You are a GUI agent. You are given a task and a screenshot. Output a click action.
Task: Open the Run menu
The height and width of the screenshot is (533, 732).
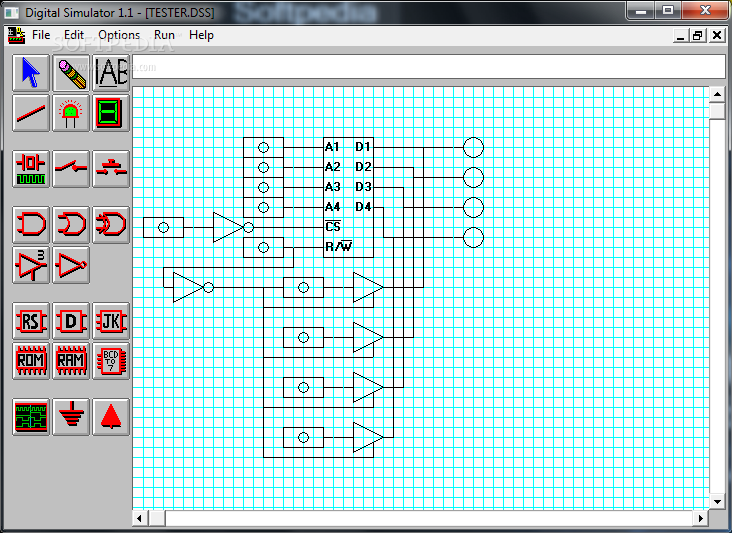click(x=164, y=35)
